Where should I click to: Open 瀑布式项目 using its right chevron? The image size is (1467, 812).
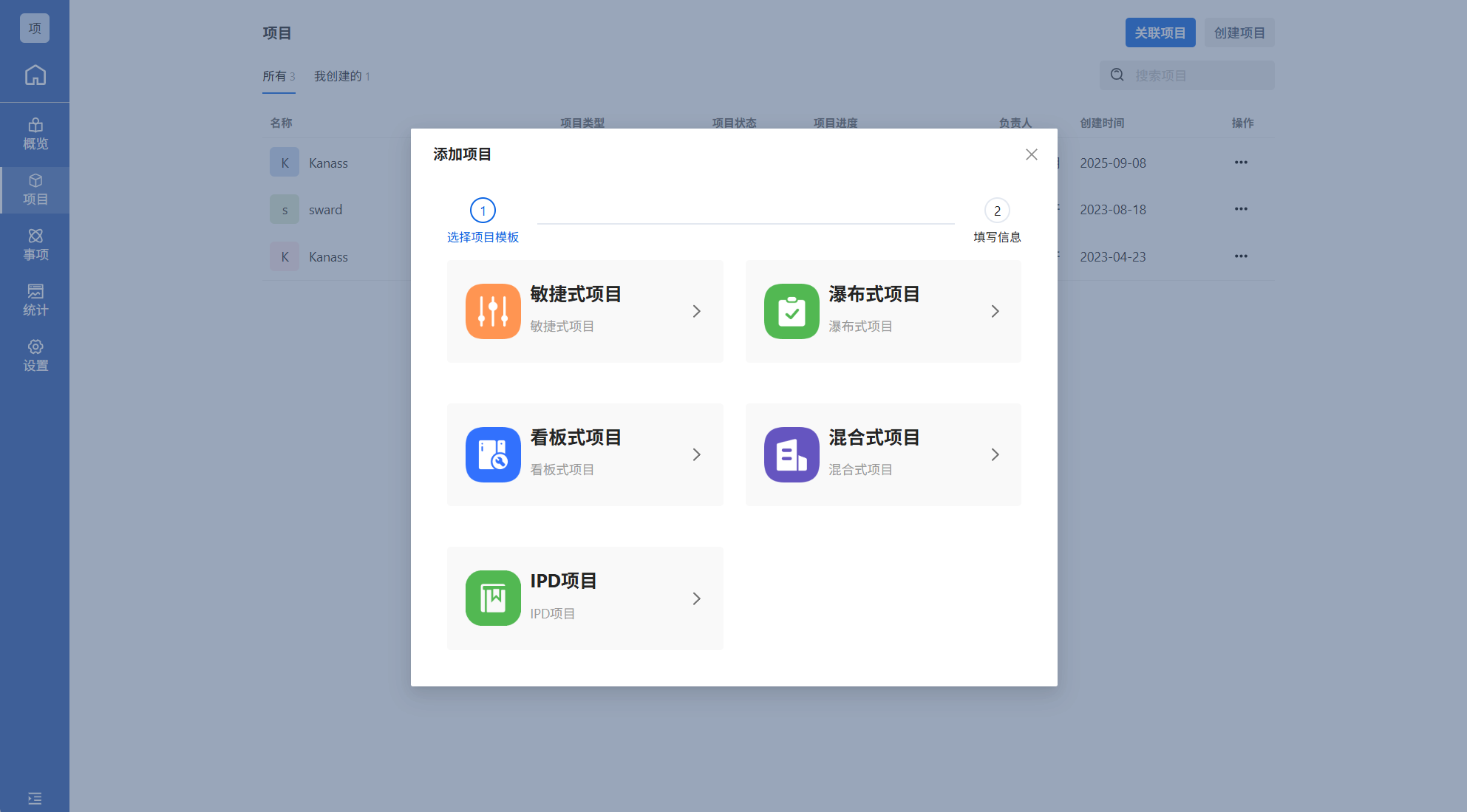[x=995, y=311]
